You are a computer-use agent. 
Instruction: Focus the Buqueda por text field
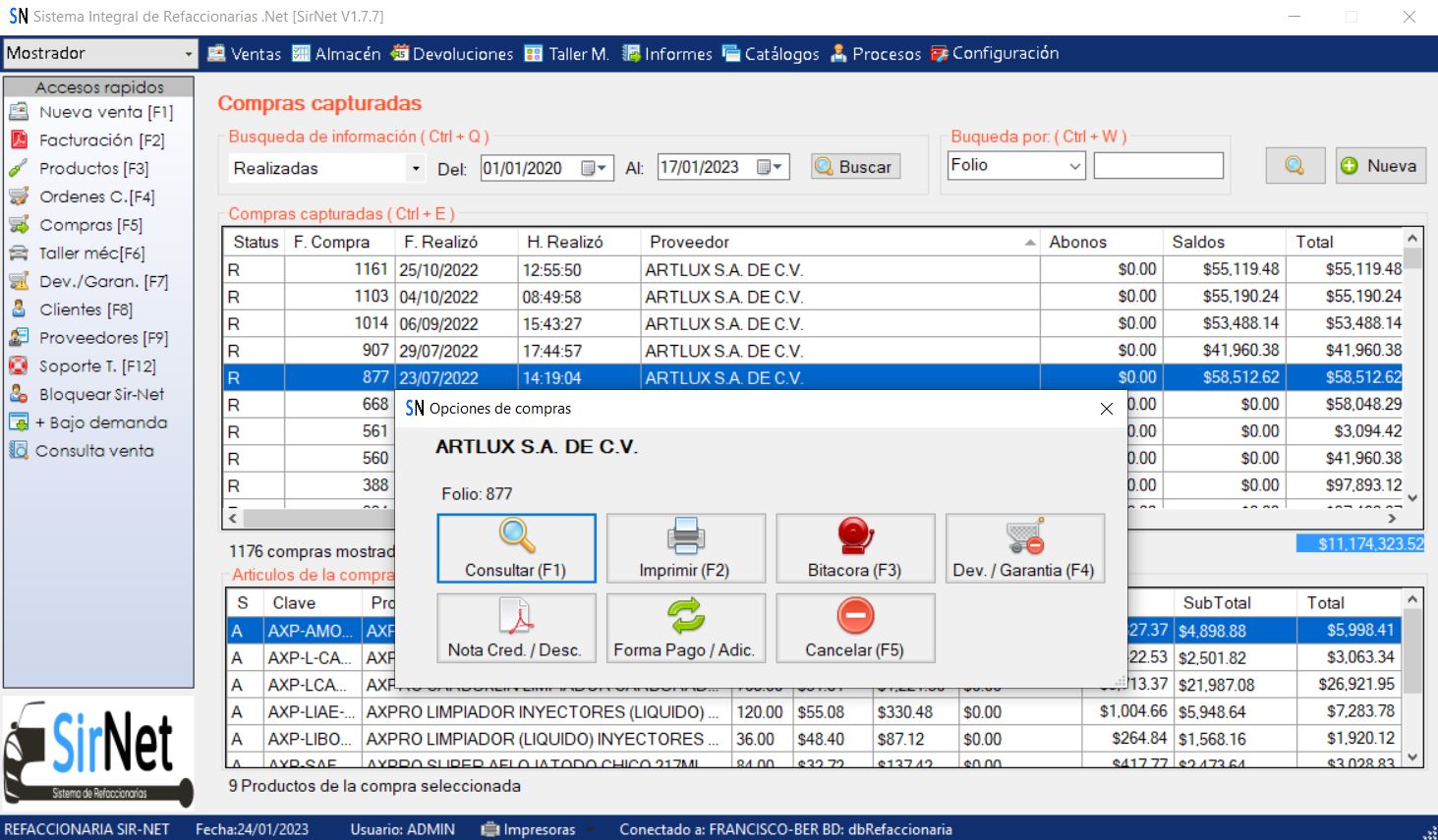point(1159,166)
